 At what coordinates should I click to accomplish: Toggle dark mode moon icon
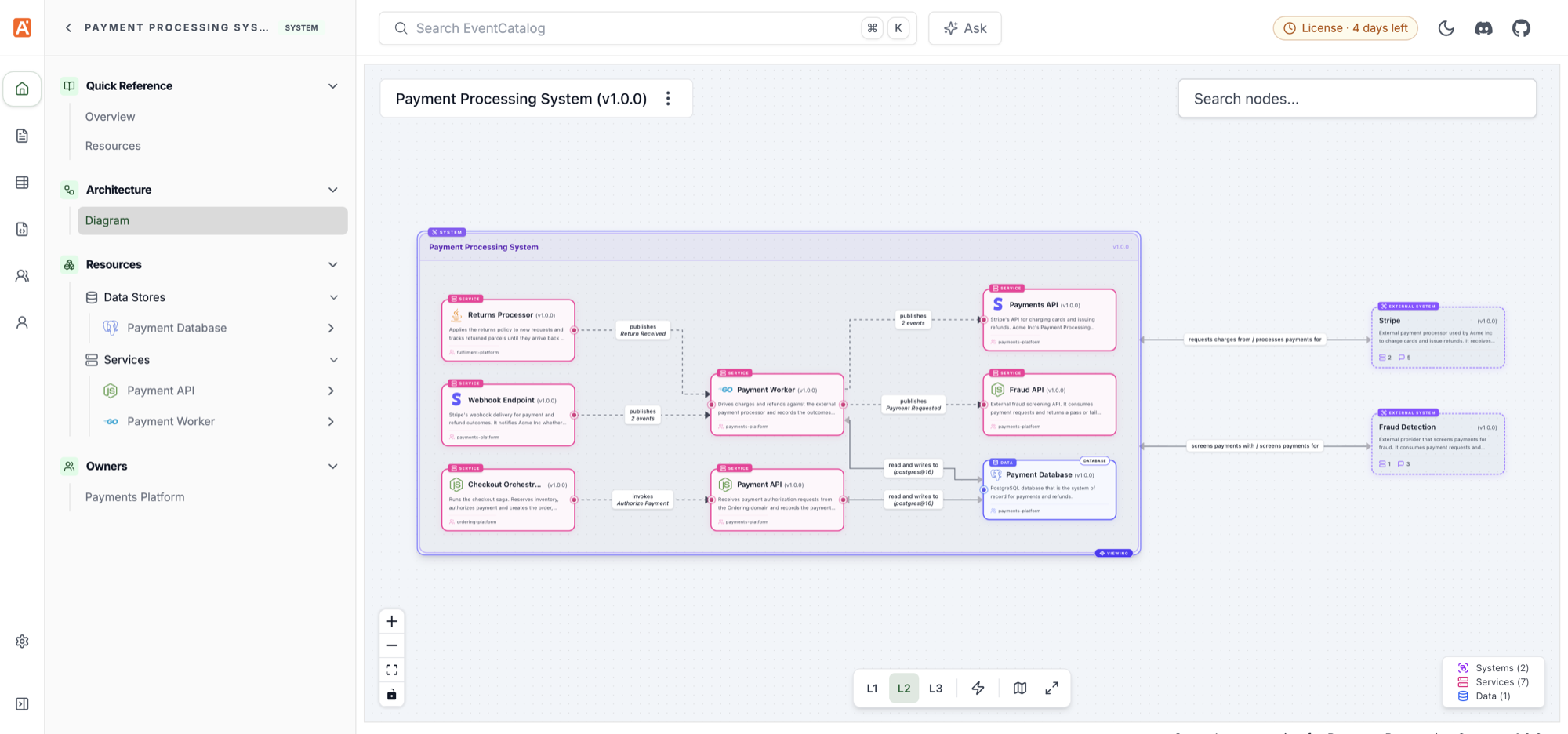tap(1446, 28)
